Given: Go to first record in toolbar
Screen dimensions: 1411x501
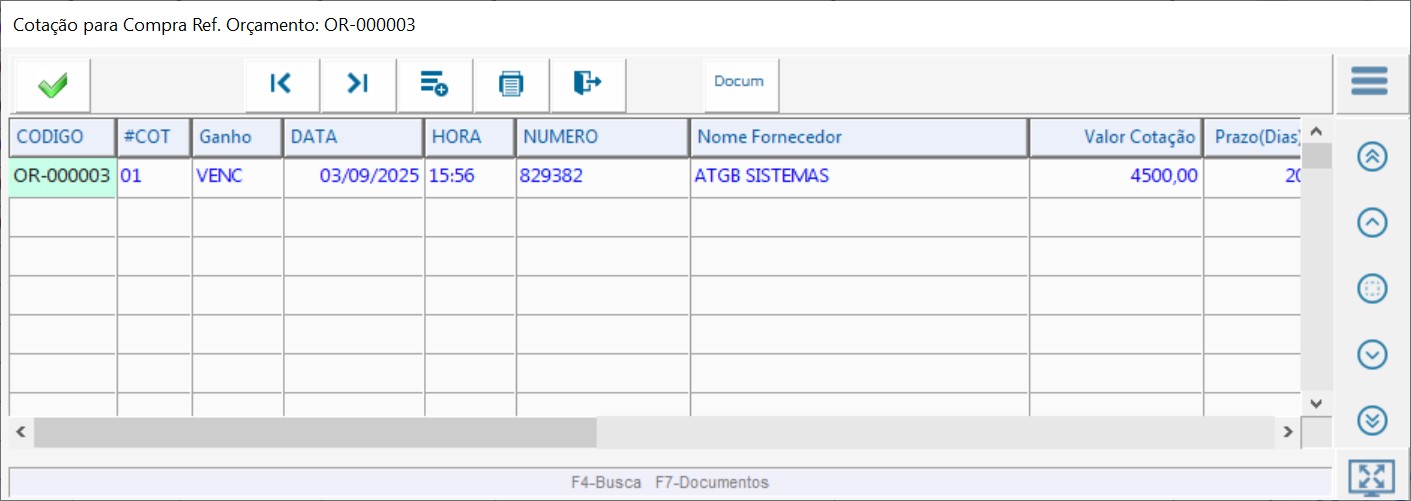Looking at the screenshot, I should (282, 84).
